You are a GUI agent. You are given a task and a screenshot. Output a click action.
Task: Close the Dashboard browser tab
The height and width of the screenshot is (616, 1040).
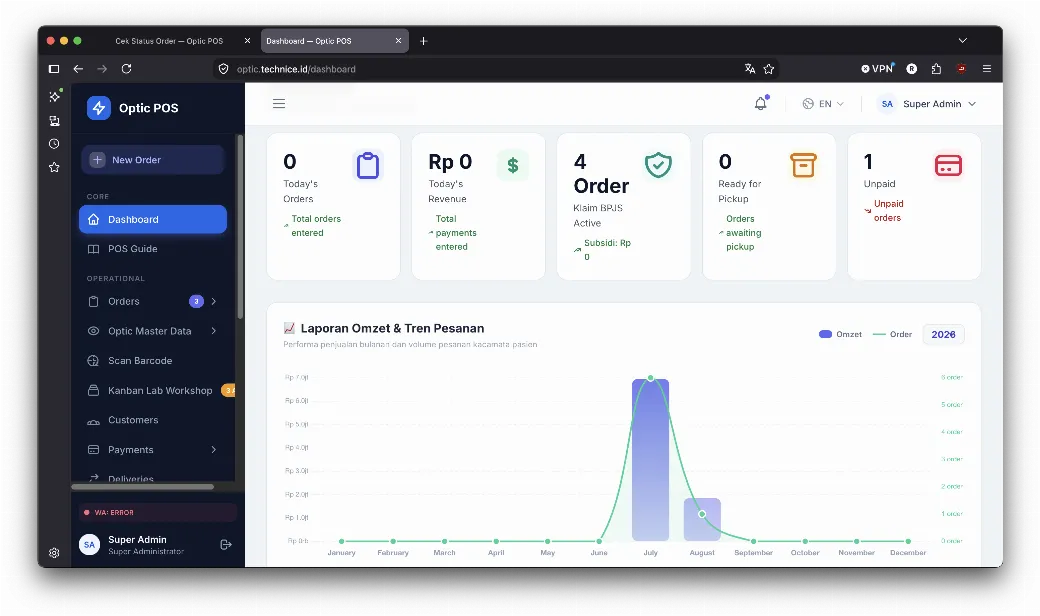398,40
